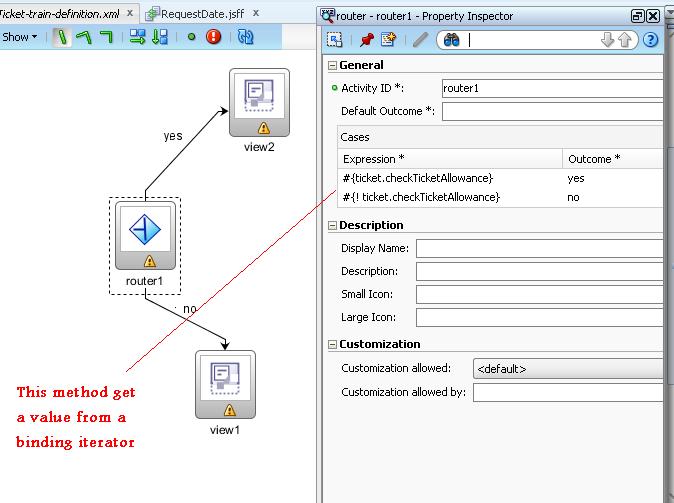
Task: Click the Activity ID input field
Action: pyautogui.click(x=552, y=88)
